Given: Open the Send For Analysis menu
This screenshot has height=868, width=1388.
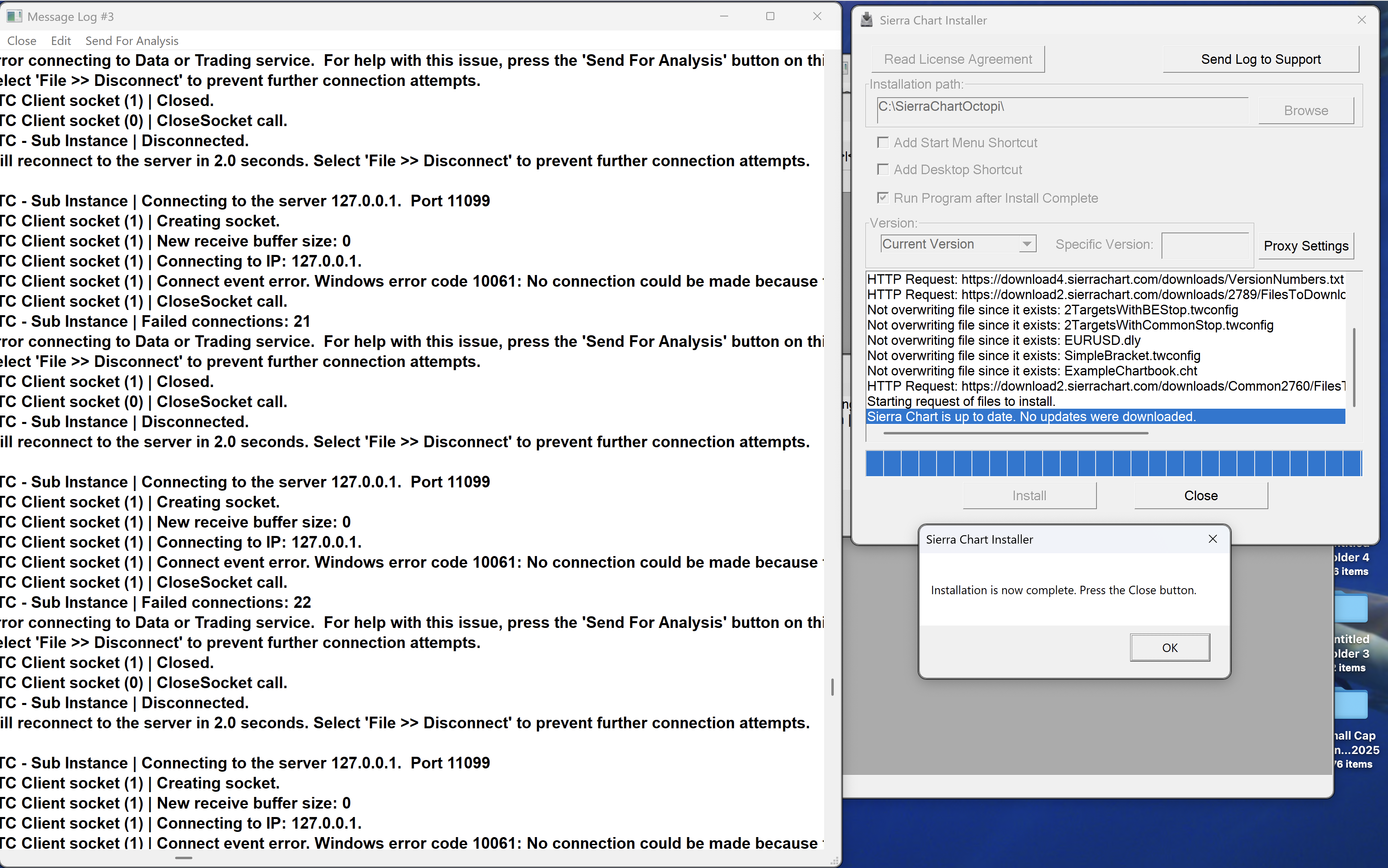Looking at the screenshot, I should (x=131, y=41).
